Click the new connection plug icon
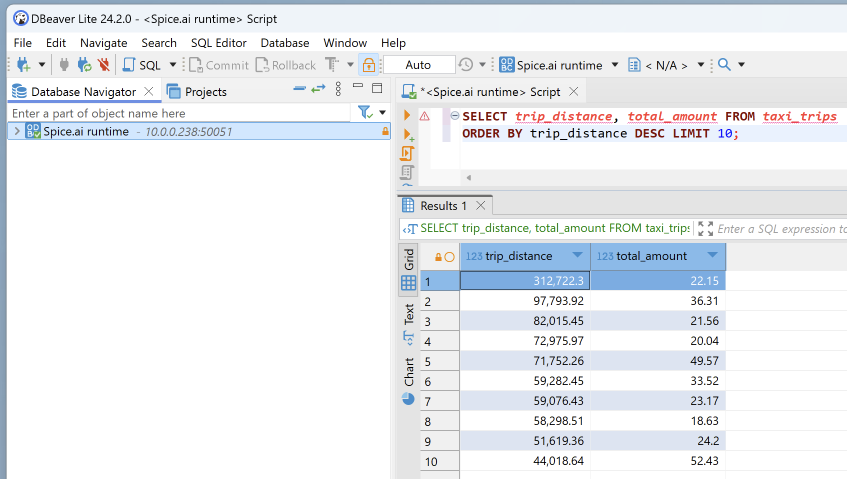The height and width of the screenshot is (479, 847). click(22, 65)
